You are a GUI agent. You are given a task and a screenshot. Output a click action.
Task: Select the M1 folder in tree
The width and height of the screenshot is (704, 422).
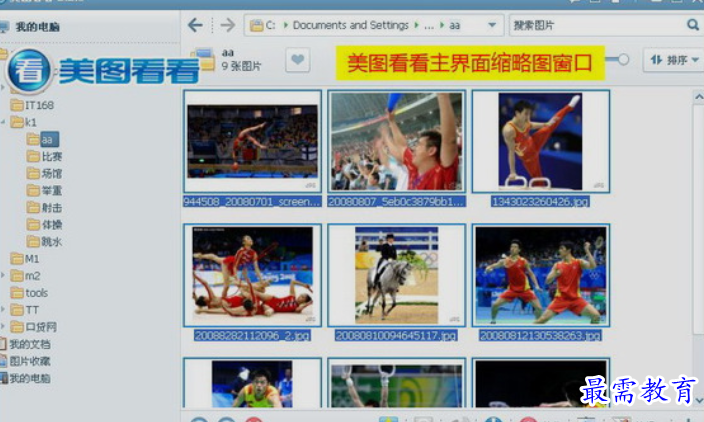[25, 259]
